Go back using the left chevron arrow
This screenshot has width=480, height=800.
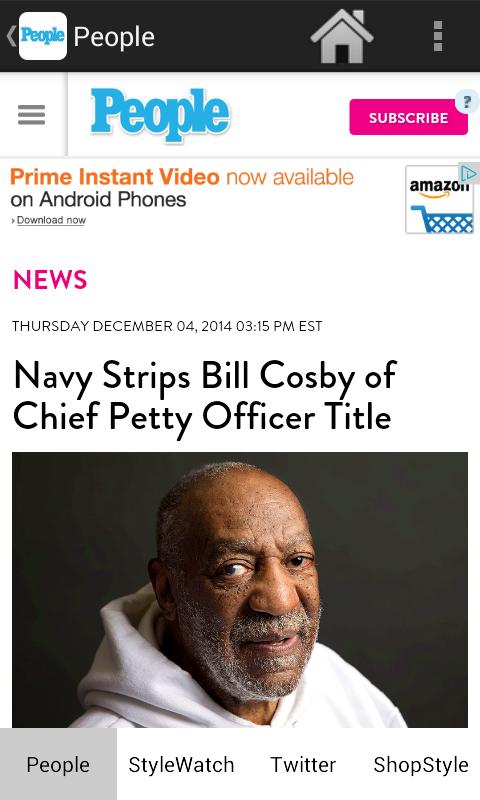click(11, 36)
